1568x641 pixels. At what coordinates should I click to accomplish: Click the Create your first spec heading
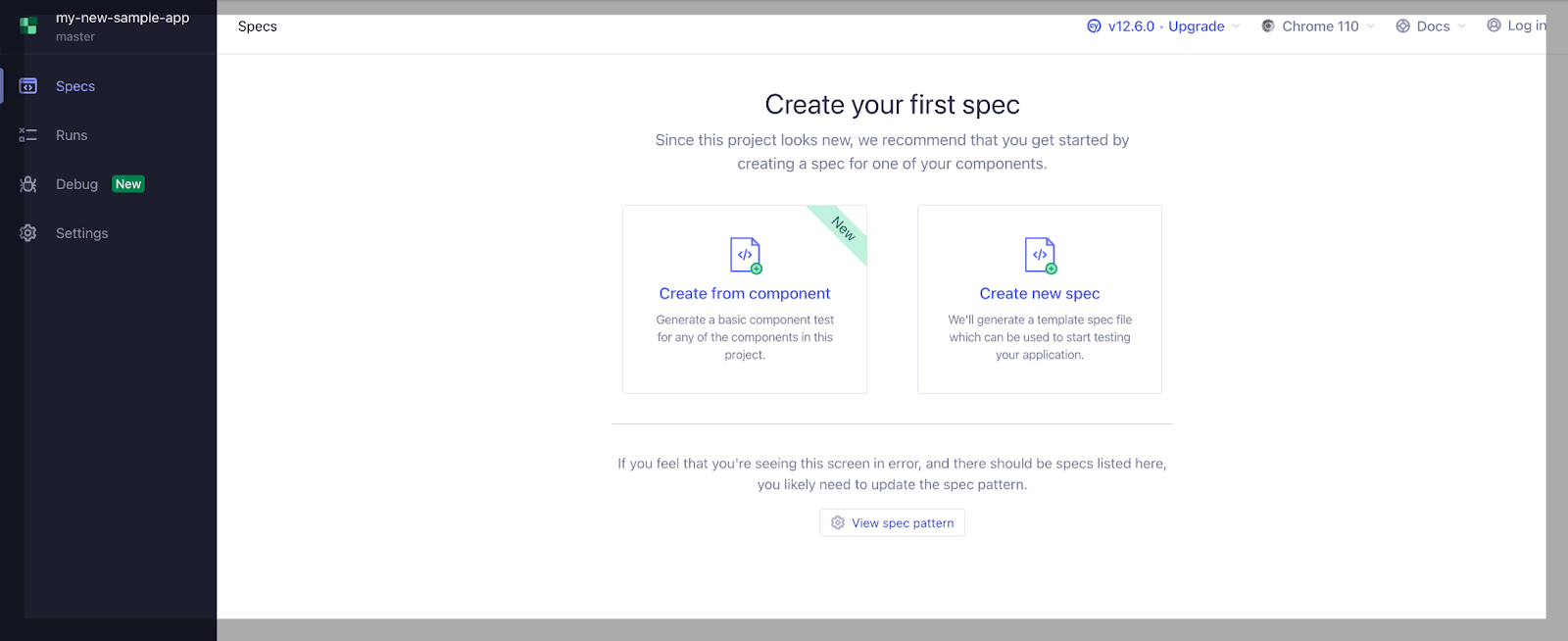[892, 104]
